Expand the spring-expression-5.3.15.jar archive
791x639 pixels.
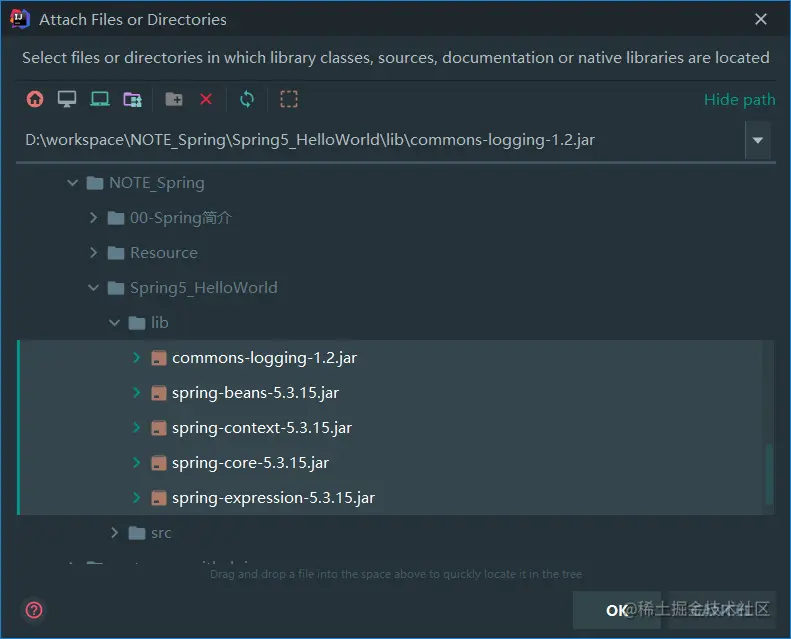coord(136,498)
